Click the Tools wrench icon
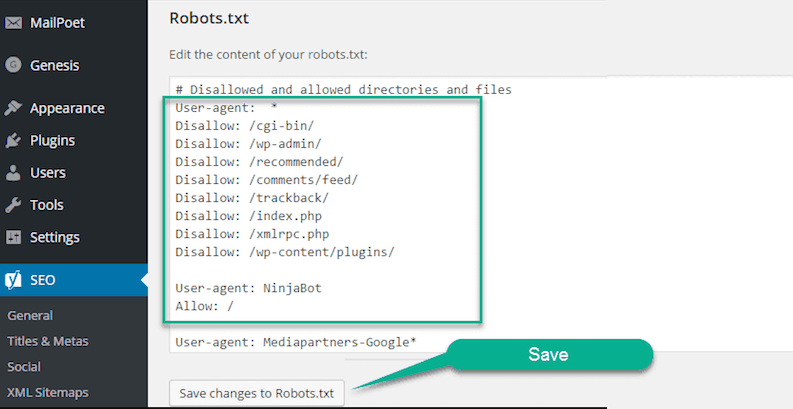The width and height of the screenshot is (793, 409). pyautogui.click(x=13, y=205)
